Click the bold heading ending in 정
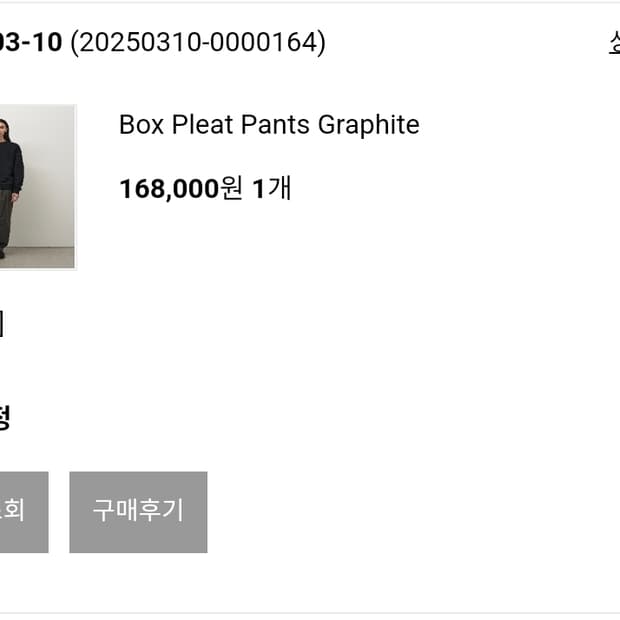The width and height of the screenshot is (620, 620). click(x=3, y=417)
